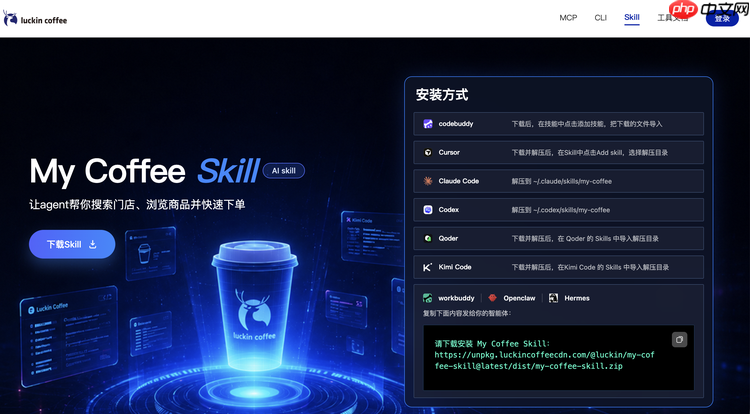
Task: Click the Cursor Add skill instructions text
Action: click(x=590, y=153)
